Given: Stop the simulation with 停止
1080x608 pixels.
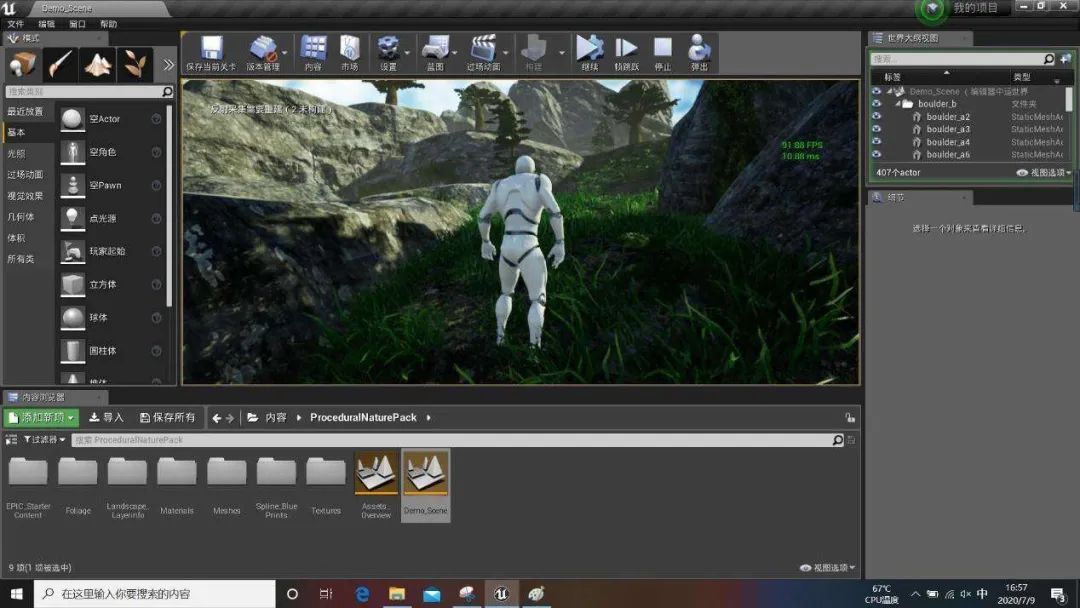Looking at the screenshot, I should tap(663, 48).
